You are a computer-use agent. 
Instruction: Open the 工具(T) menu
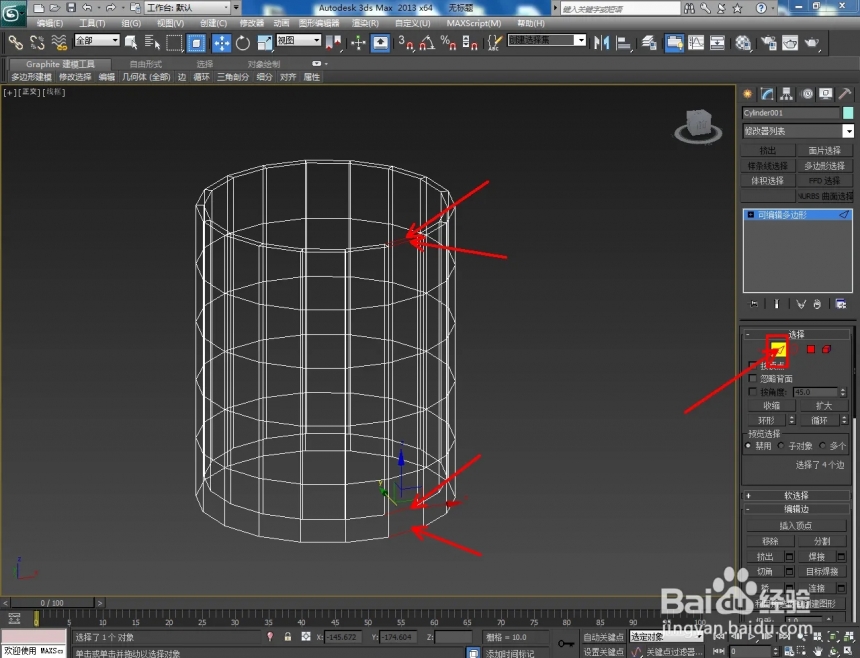click(x=92, y=23)
